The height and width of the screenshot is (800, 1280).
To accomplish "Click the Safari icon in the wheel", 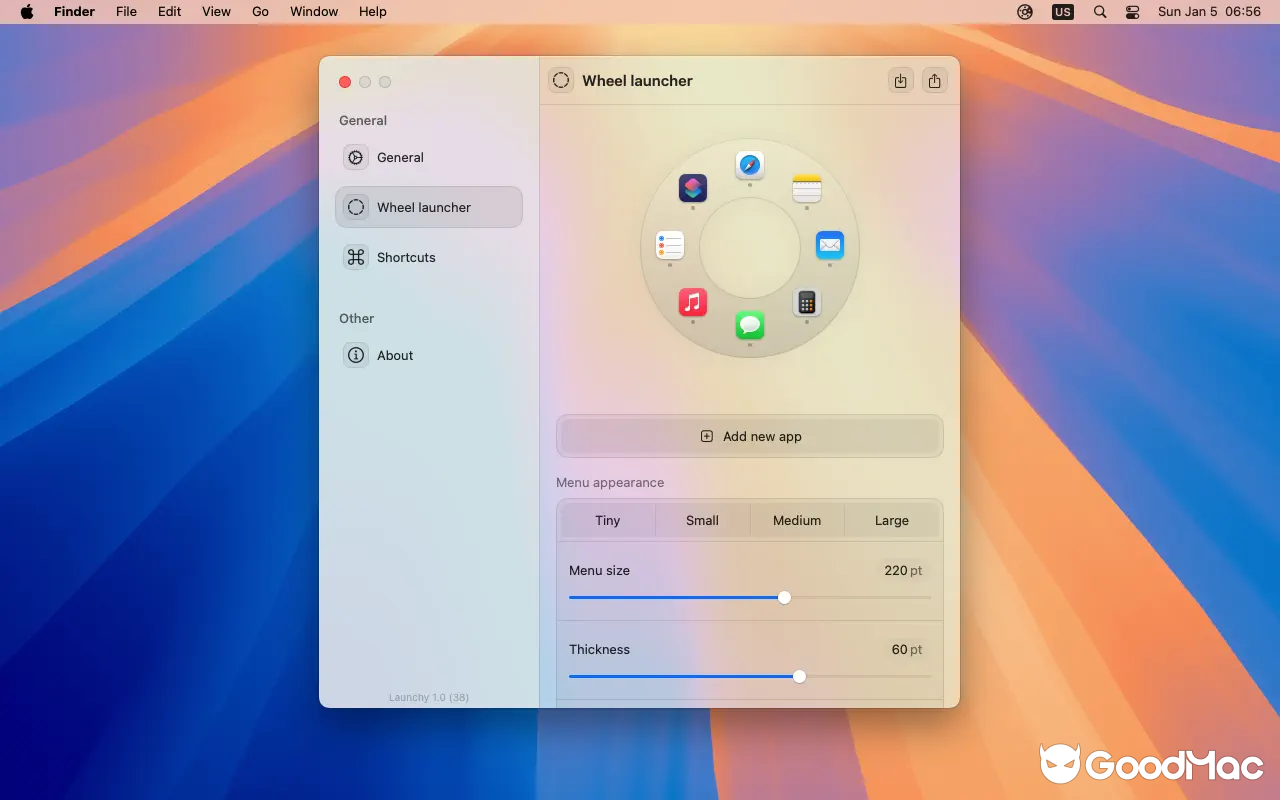I will tap(750, 165).
